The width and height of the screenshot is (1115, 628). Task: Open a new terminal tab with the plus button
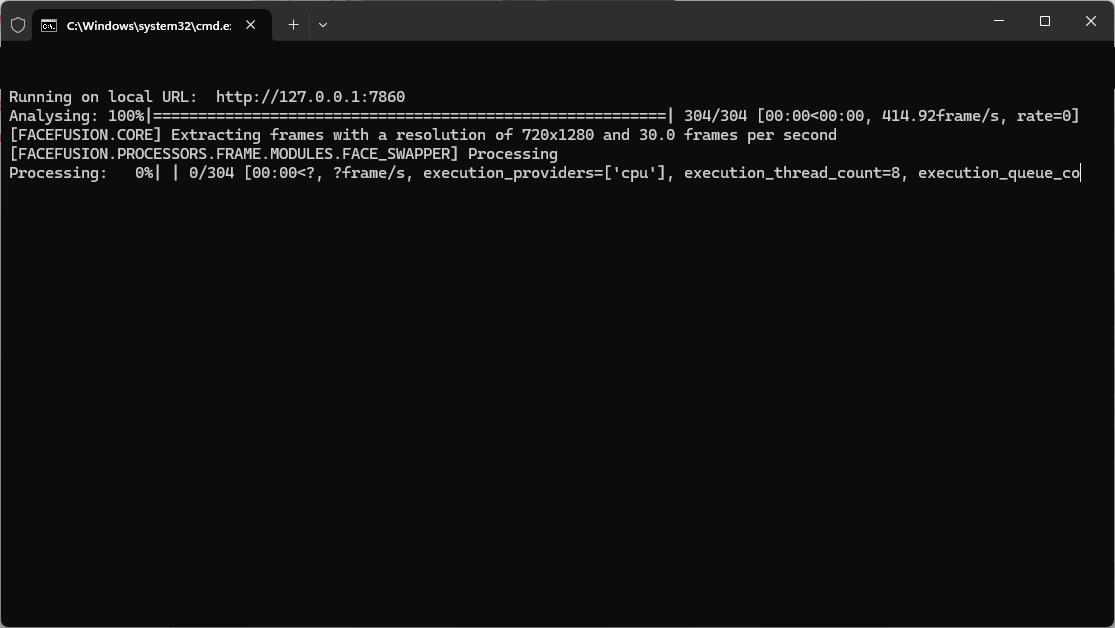(x=293, y=25)
